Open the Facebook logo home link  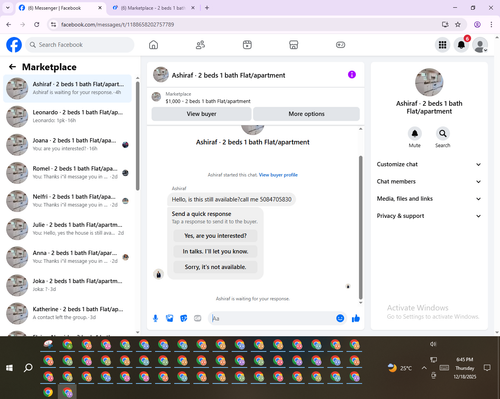pos(14,45)
